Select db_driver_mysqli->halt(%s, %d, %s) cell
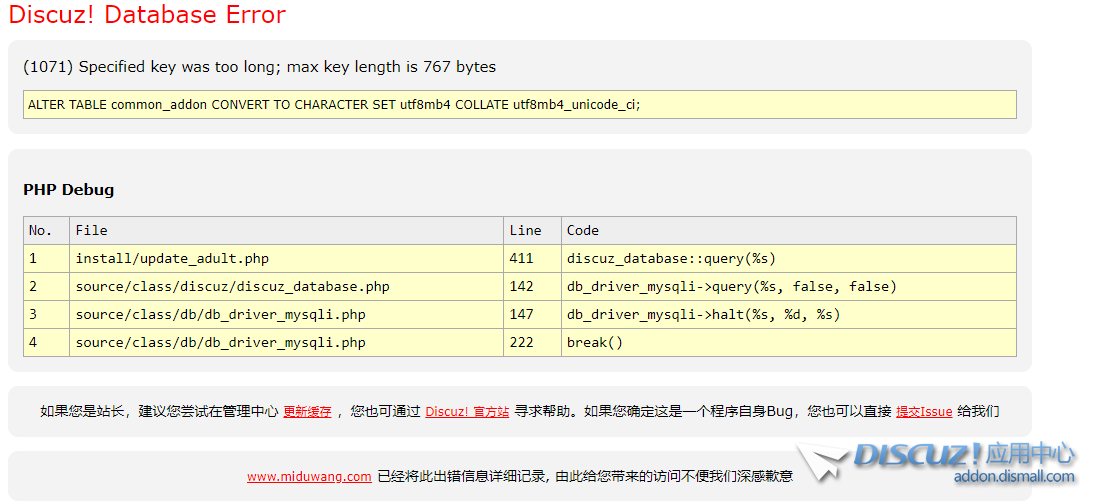 pos(788,314)
